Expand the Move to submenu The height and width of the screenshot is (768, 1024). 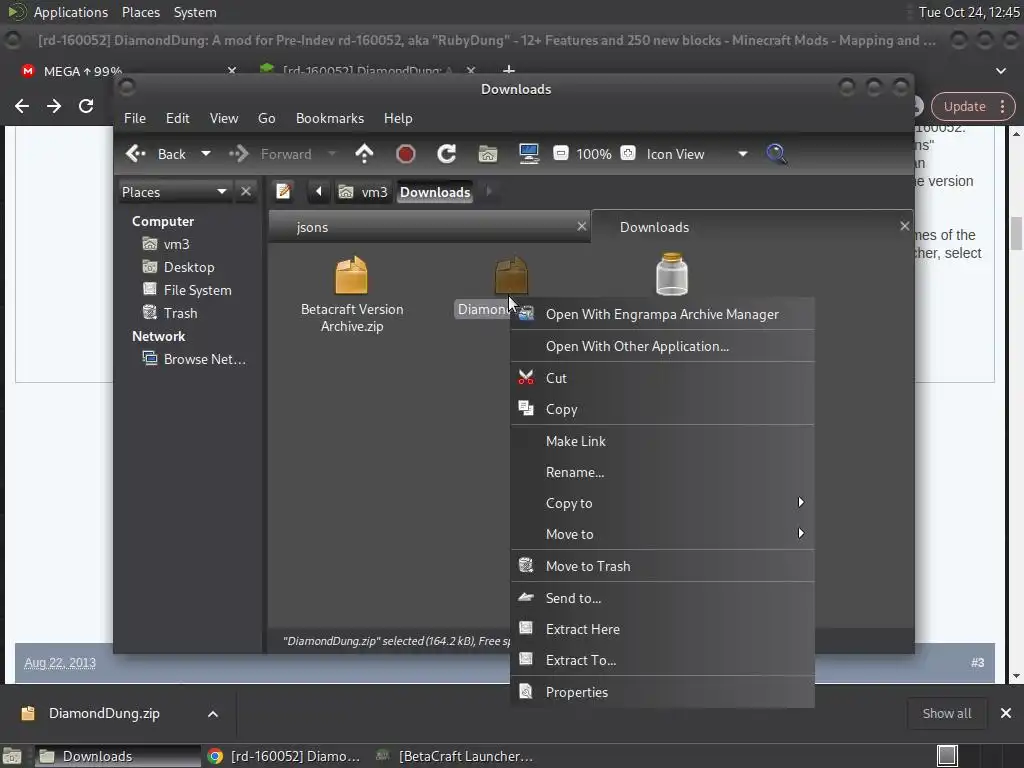tap(662, 534)
